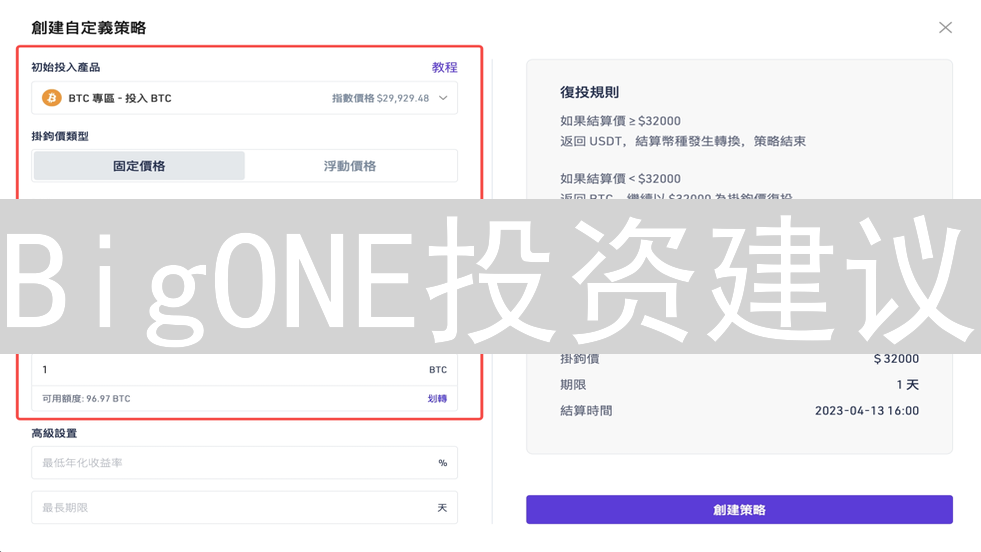Click the 划轉 transfer link
The width and height of the screenshot is (981, 552).
tap(437, 399)
